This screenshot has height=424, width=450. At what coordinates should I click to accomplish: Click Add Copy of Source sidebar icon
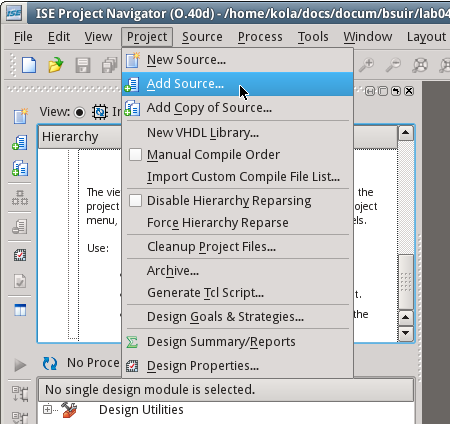pos(20,168)
